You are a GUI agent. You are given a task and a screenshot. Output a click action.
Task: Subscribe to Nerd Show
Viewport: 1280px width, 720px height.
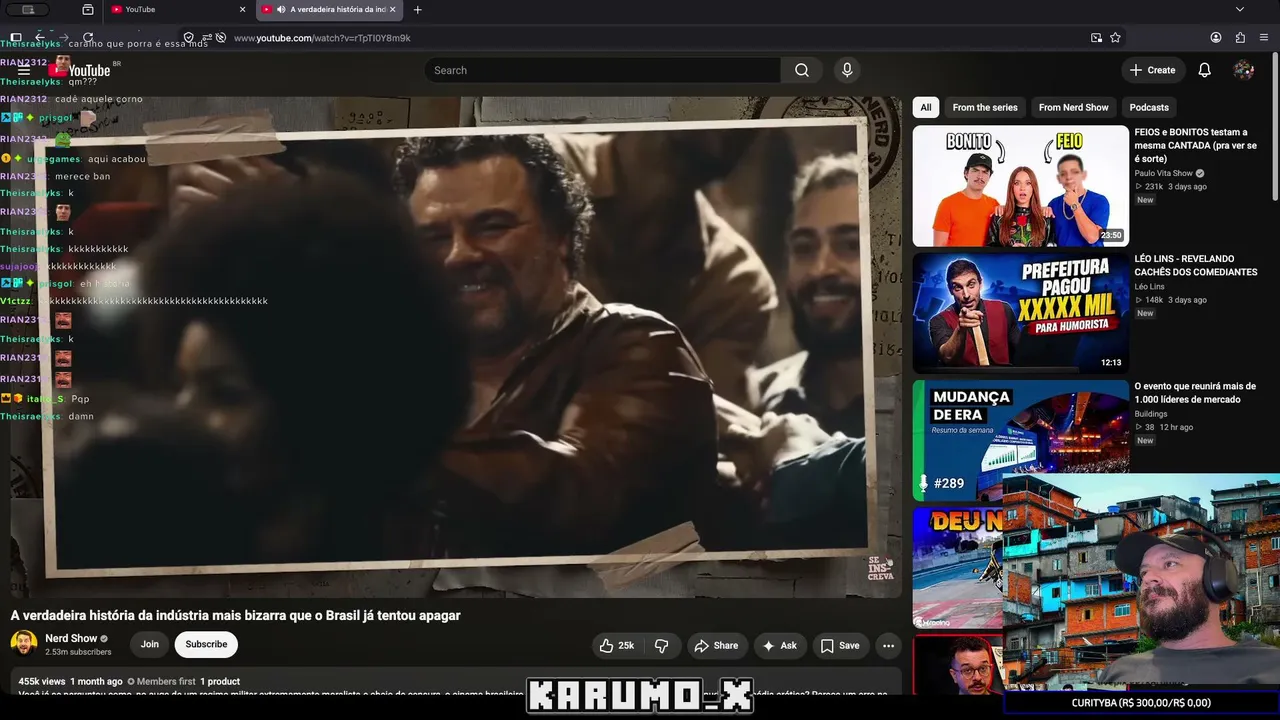(x=206, y=645)
